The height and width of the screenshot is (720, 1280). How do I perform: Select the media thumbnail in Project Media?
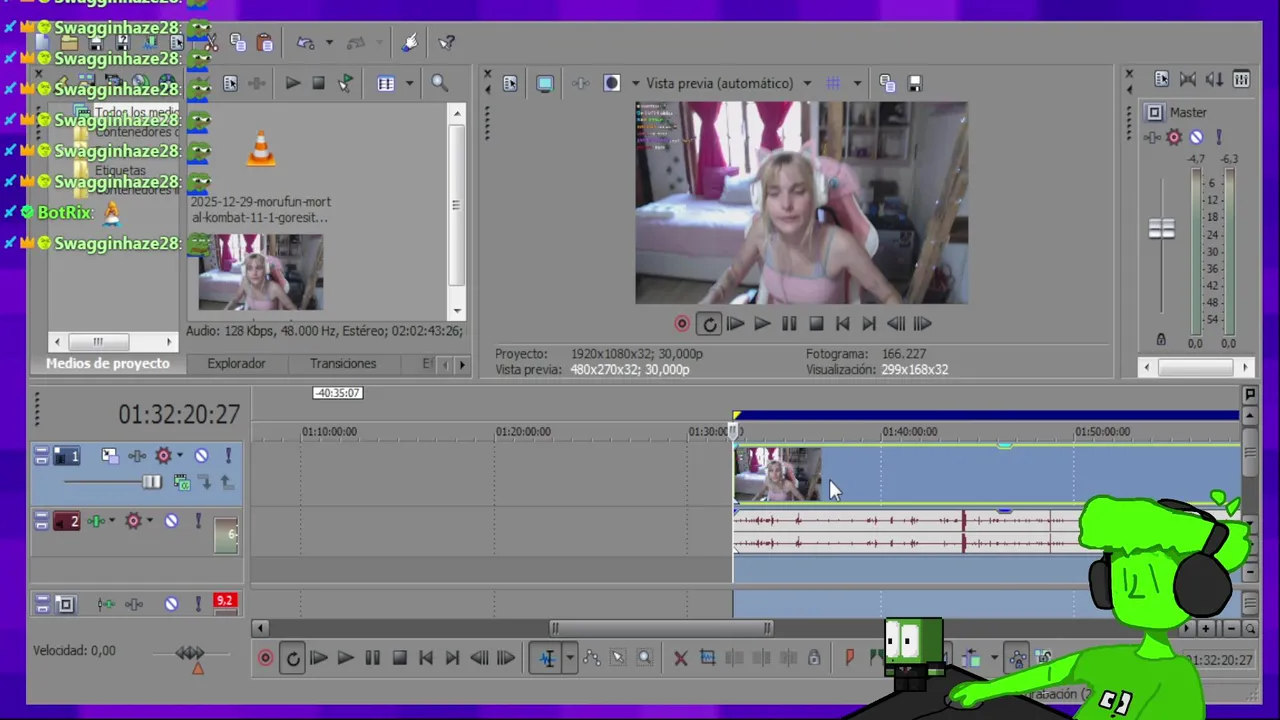click(260, 272)
